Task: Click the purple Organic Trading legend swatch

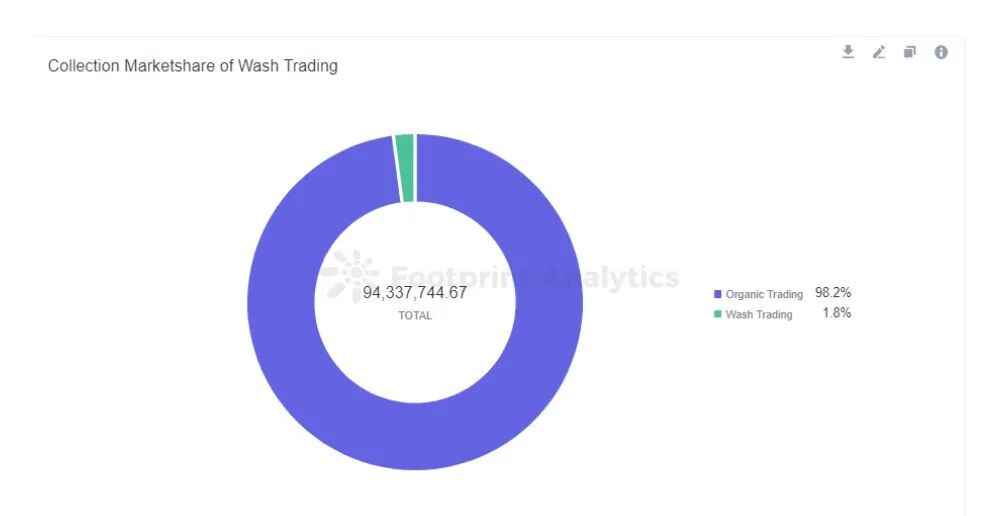Action: pos(717,294)
